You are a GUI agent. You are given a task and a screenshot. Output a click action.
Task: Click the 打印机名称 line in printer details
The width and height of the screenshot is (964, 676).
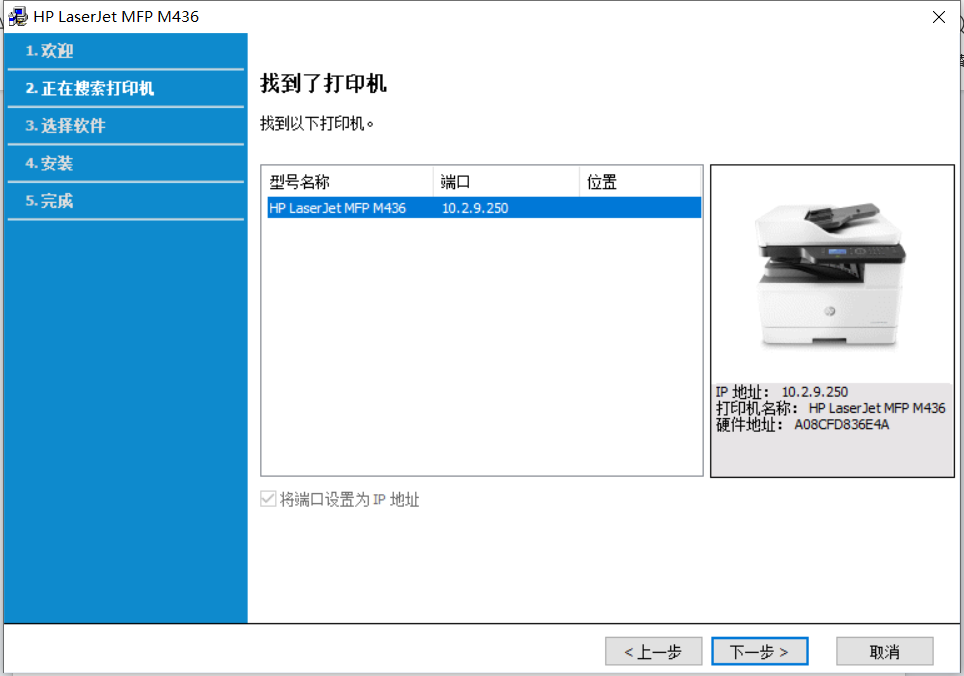click(x=830, y=408)
